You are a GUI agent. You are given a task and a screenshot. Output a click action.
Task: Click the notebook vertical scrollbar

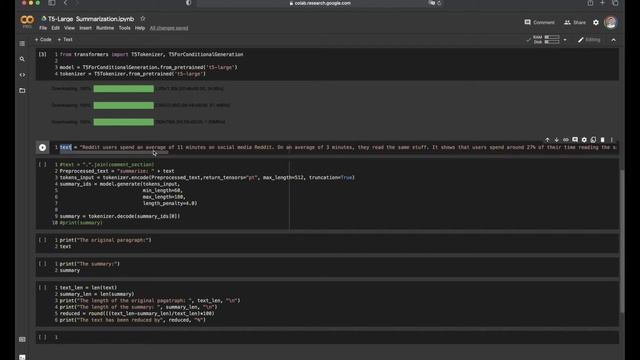pyautogui.click(x=622, y=241)
